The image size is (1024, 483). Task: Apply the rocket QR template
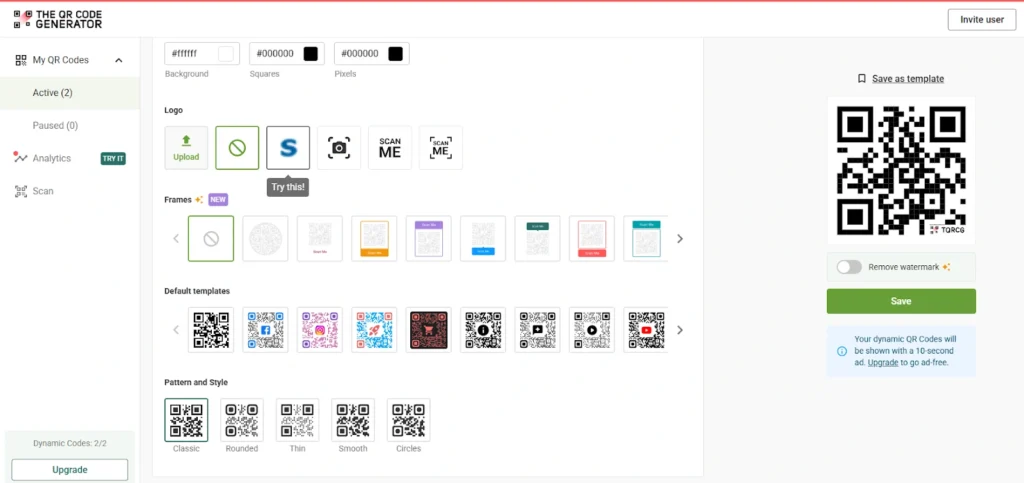(374, 330)
